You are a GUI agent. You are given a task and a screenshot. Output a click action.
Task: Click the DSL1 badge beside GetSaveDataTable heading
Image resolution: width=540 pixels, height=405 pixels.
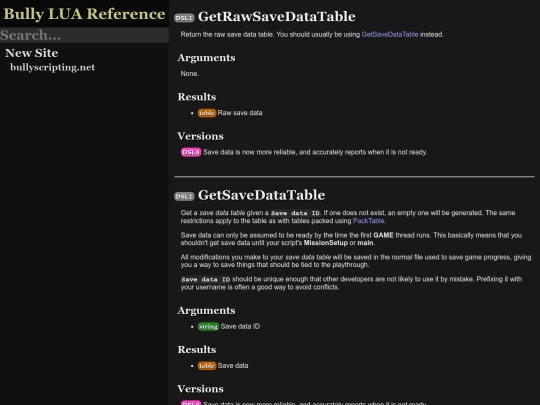184,196
